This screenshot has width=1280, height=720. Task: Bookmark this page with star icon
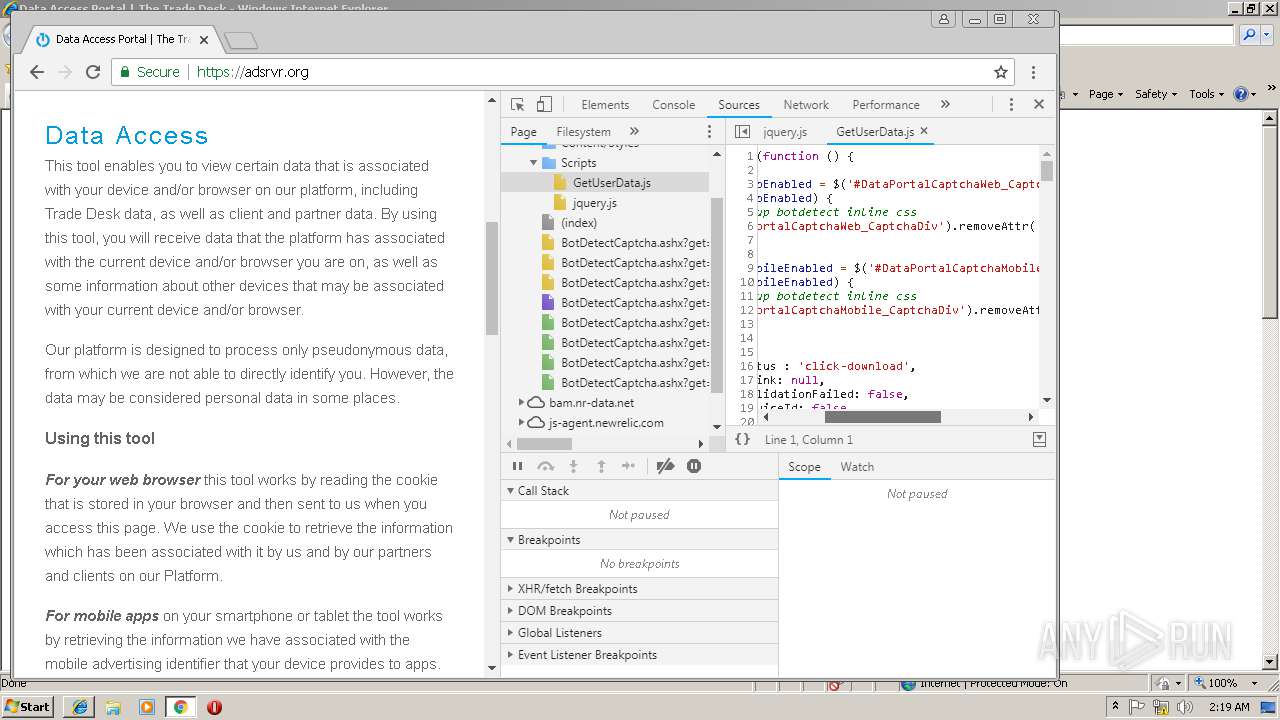(x=1000, y=72)
